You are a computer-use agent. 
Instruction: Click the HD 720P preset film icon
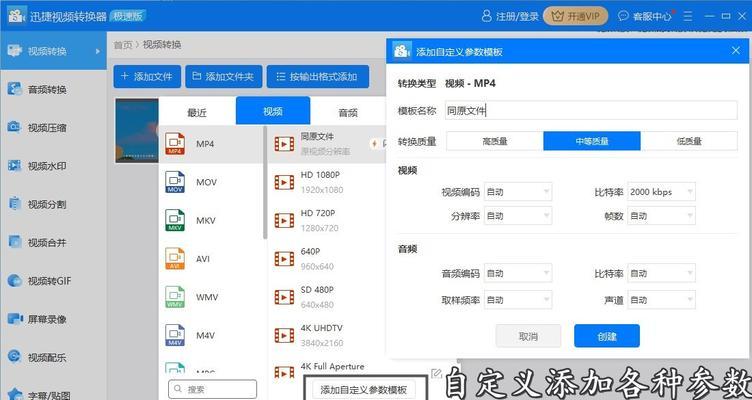click(x=284, y=221)
